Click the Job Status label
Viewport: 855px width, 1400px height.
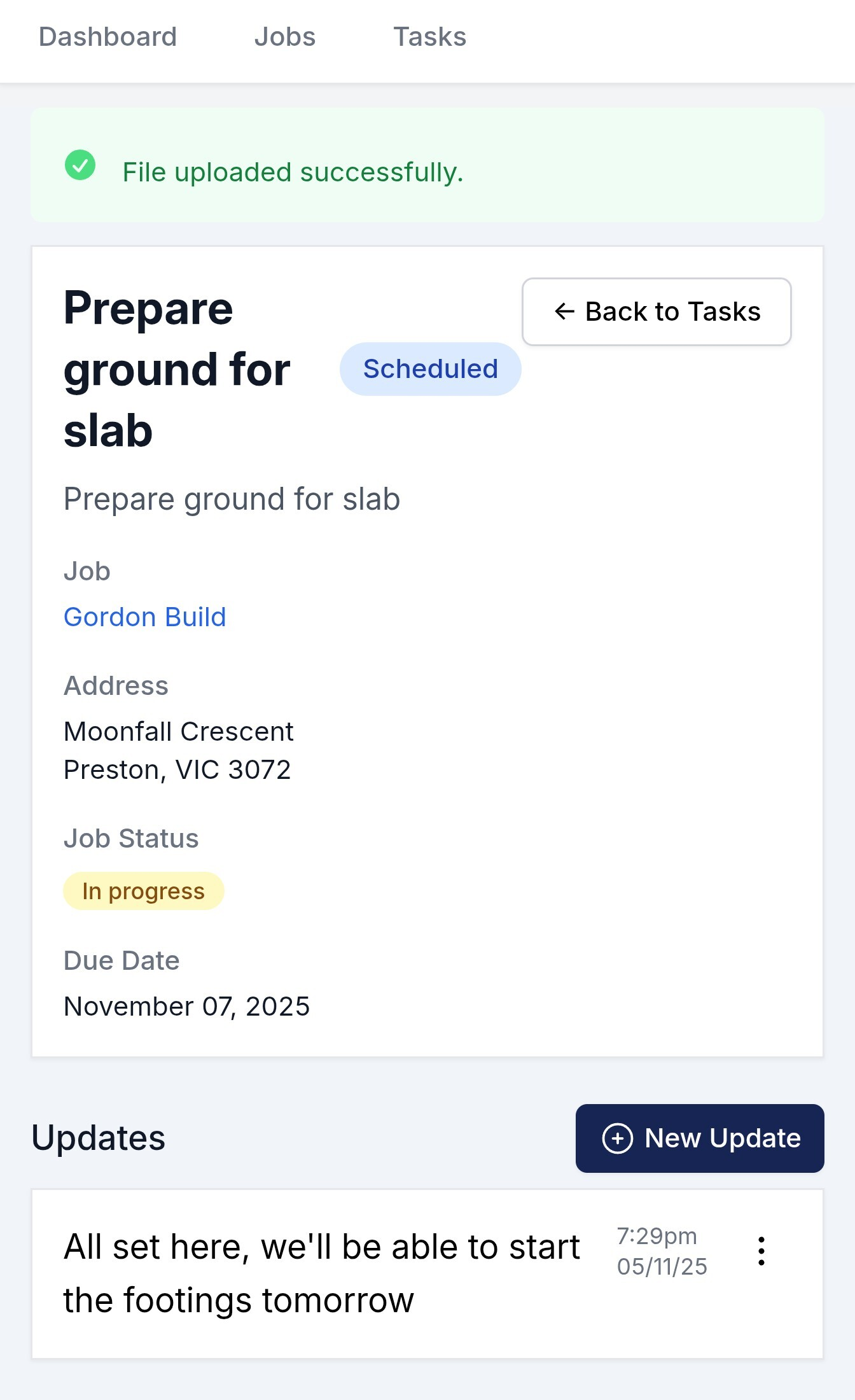click(x=130, y=839)
